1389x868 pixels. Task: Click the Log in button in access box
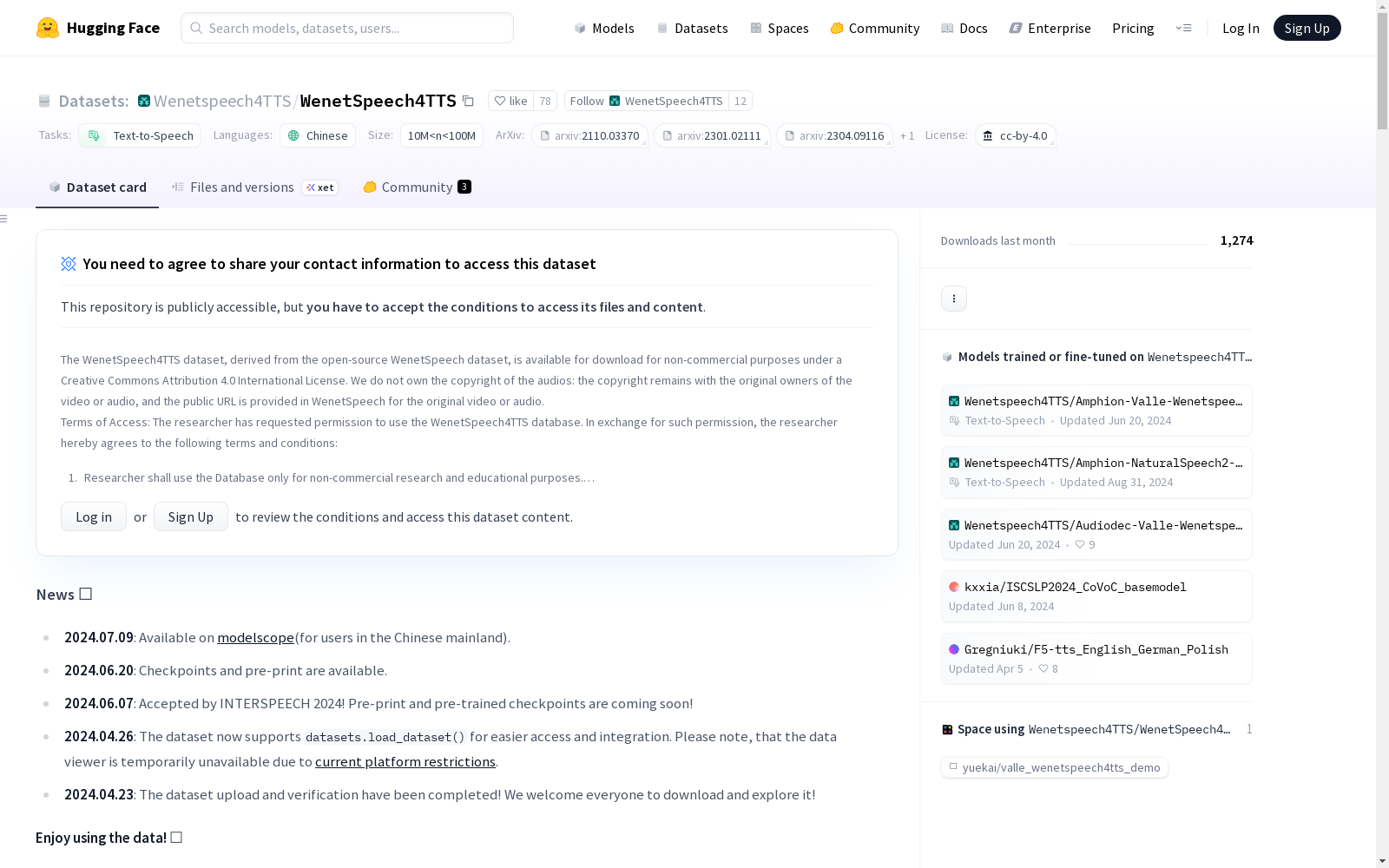tap(94, 516)
